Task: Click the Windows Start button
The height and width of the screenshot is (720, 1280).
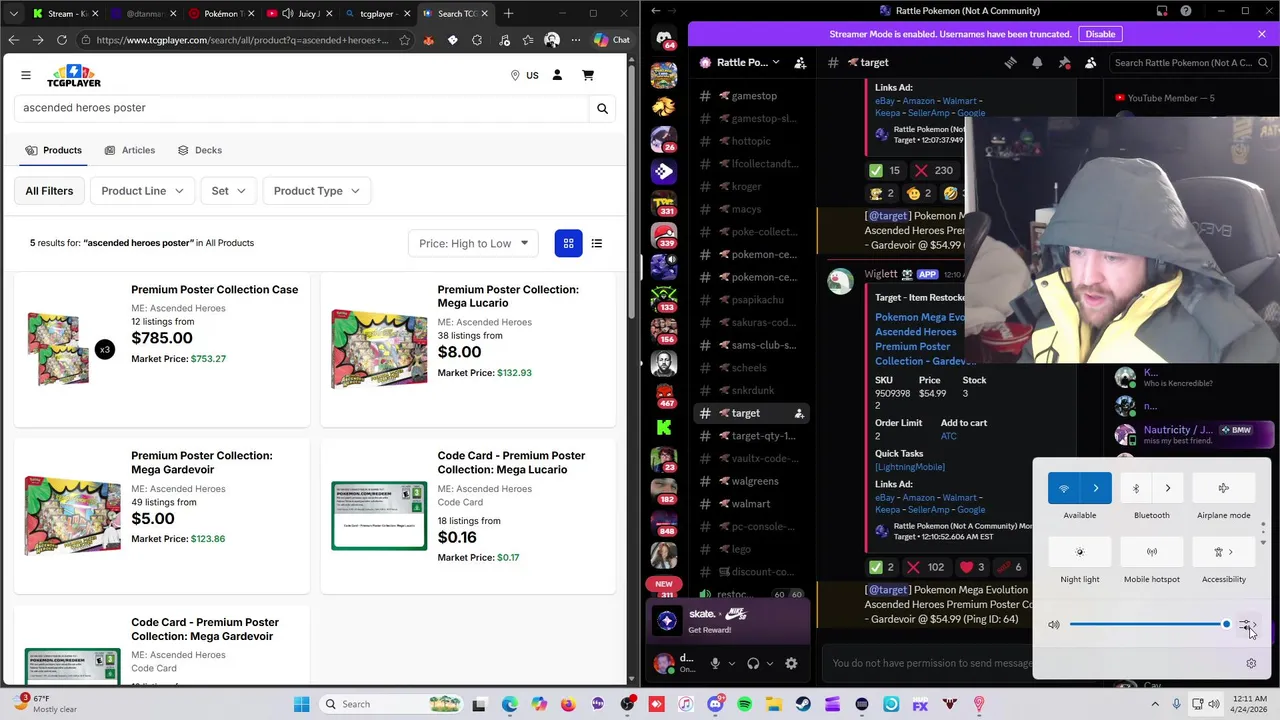Action: (301, 705)
